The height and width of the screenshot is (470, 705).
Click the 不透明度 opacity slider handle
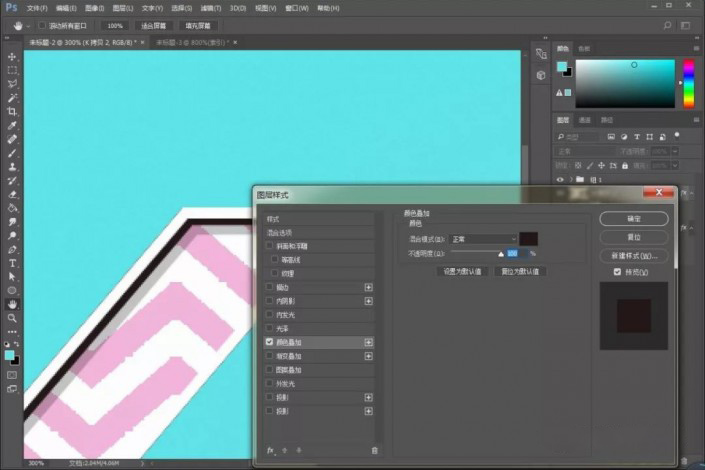(501, 254)
